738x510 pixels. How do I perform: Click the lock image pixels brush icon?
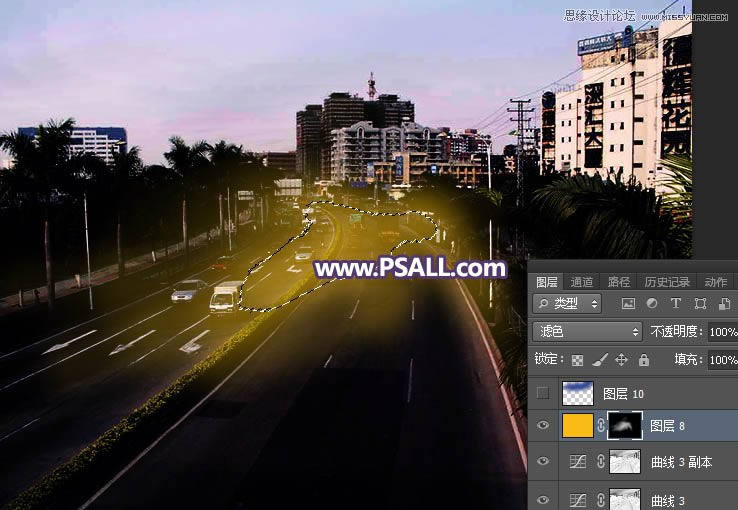[599, 360]
